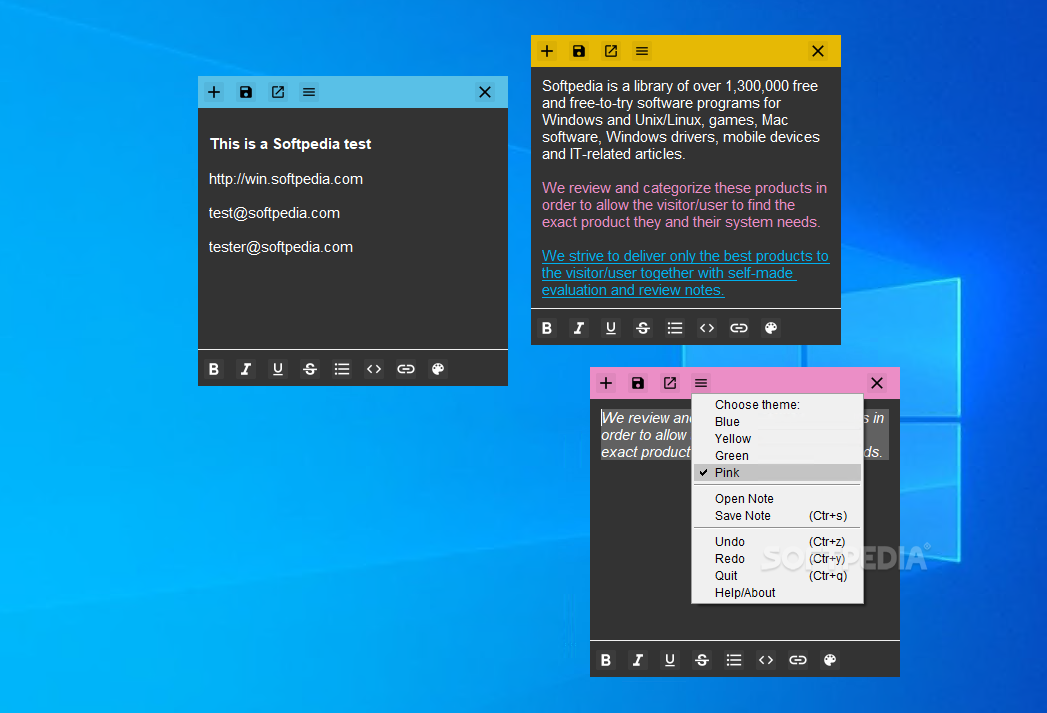Toggle bold in the blue note toolbar
Screen dimensions: 1047x713
coord(214,369)
